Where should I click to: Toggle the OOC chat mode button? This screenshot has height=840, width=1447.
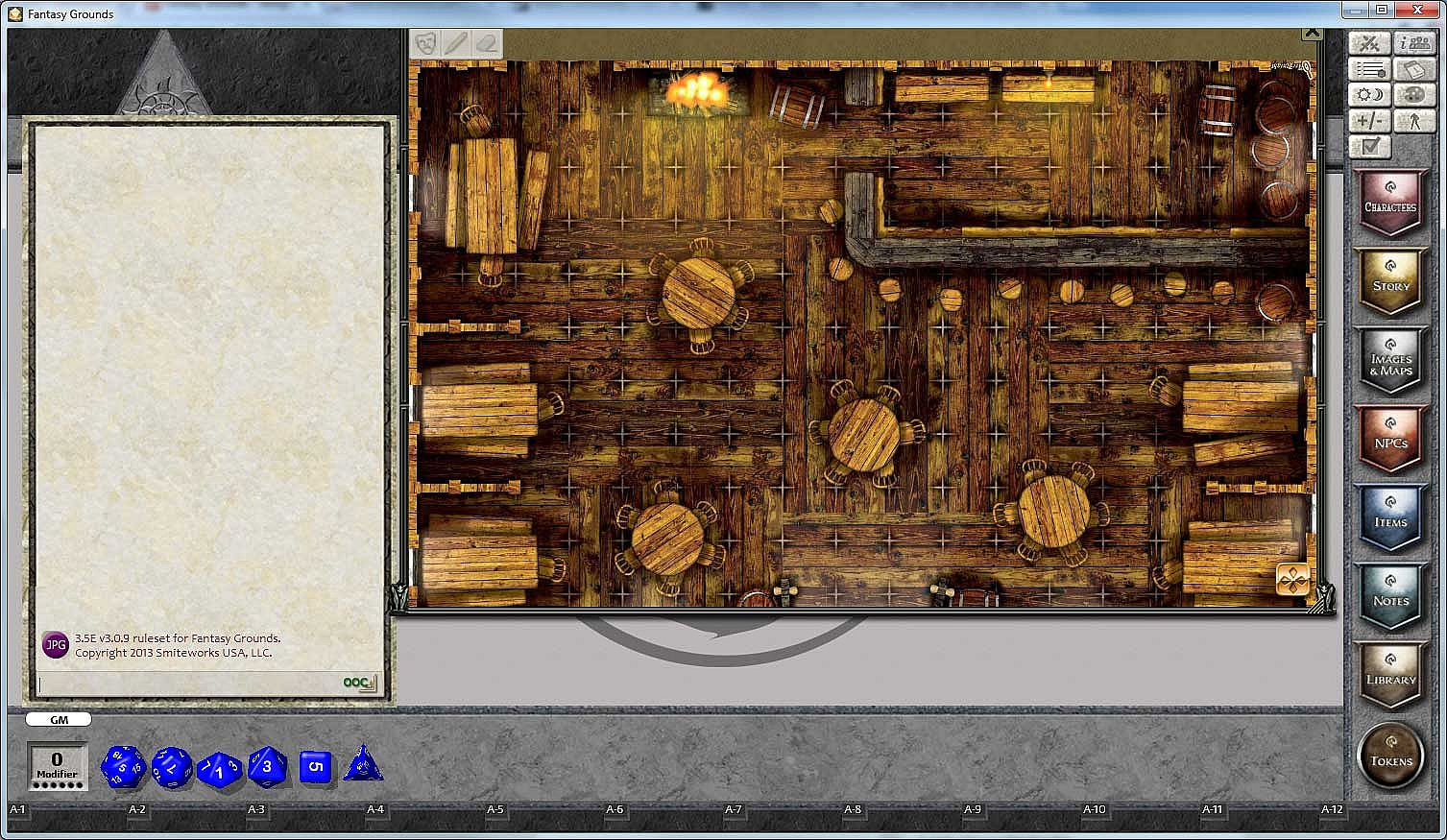pos(359,683)
